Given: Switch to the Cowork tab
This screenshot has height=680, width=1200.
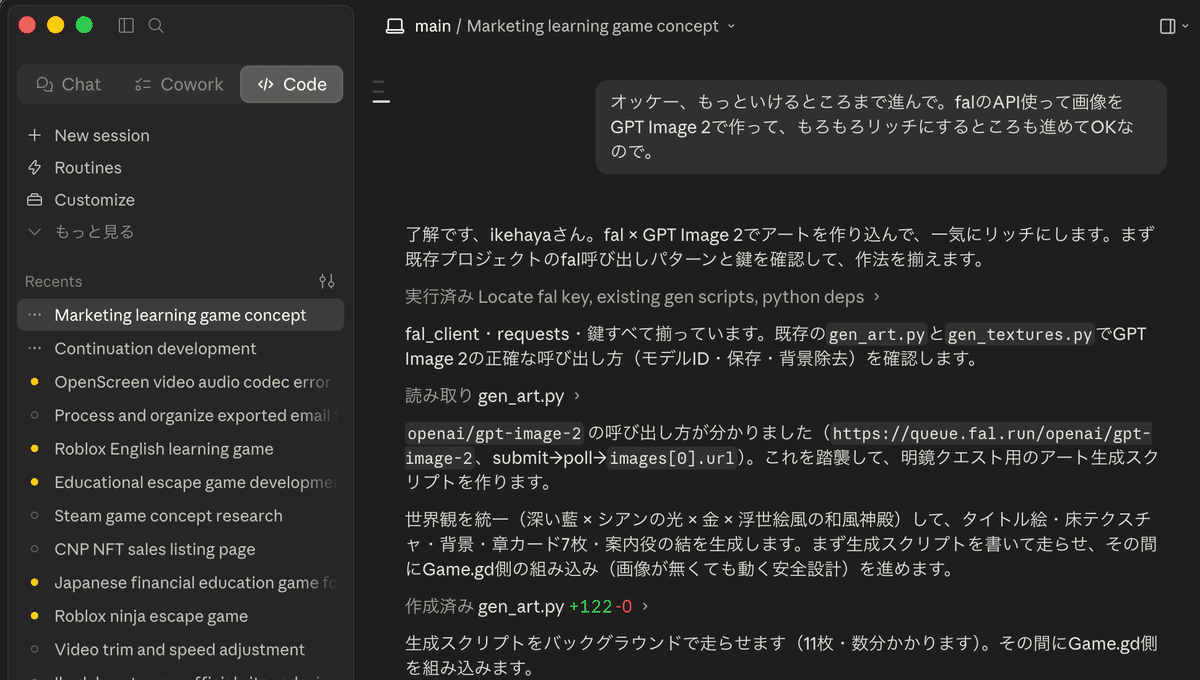Looking at the screenshot, I should 179,85.
